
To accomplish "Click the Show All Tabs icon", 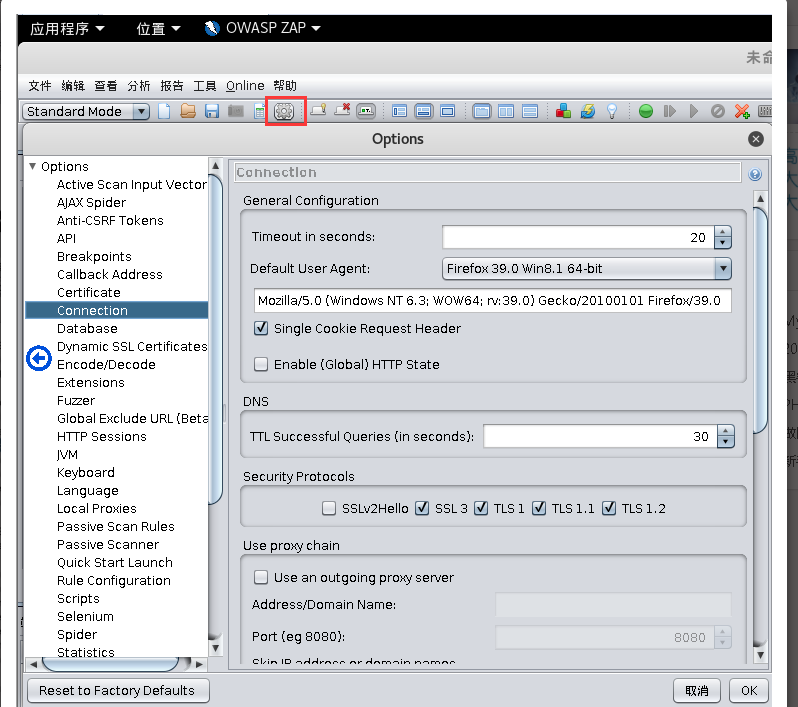I will 318,110.
